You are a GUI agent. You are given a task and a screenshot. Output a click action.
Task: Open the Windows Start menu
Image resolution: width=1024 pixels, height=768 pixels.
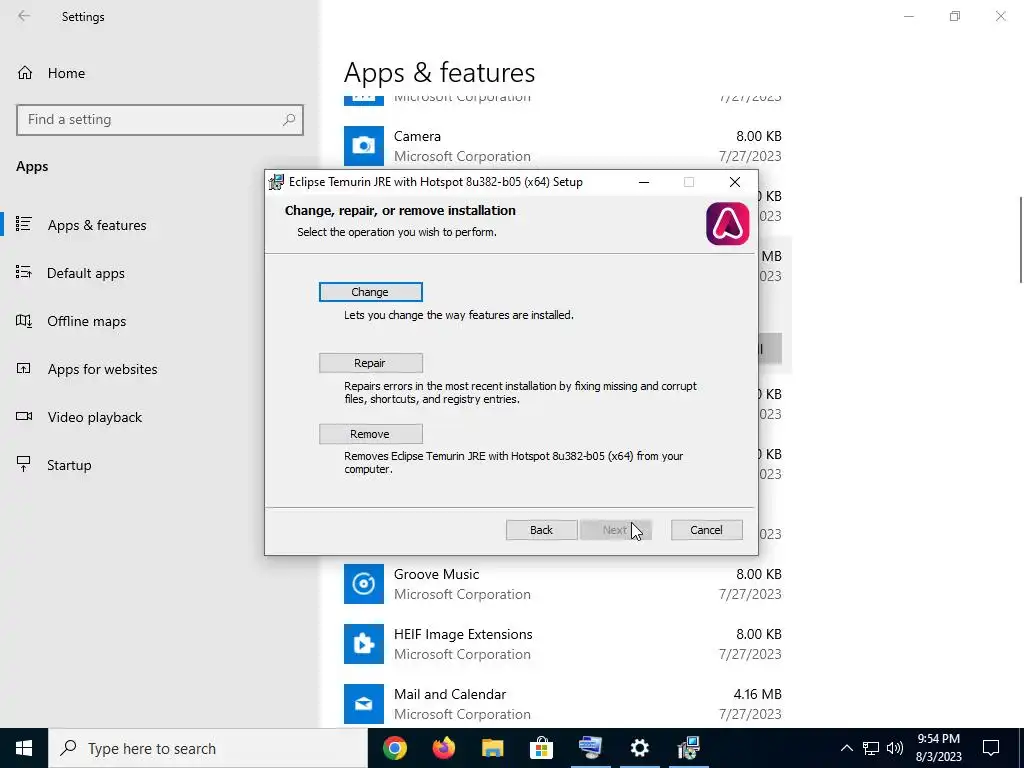(x=24, y=748)
